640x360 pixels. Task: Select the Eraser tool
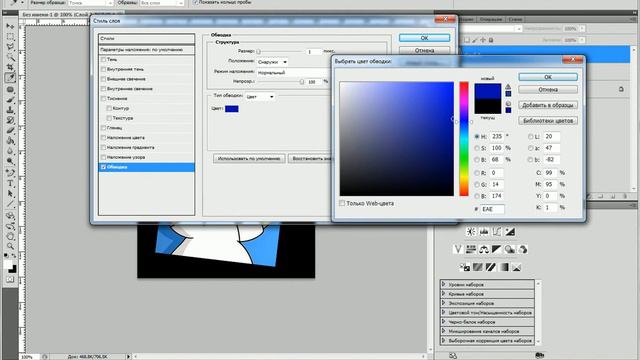point(10,131)
